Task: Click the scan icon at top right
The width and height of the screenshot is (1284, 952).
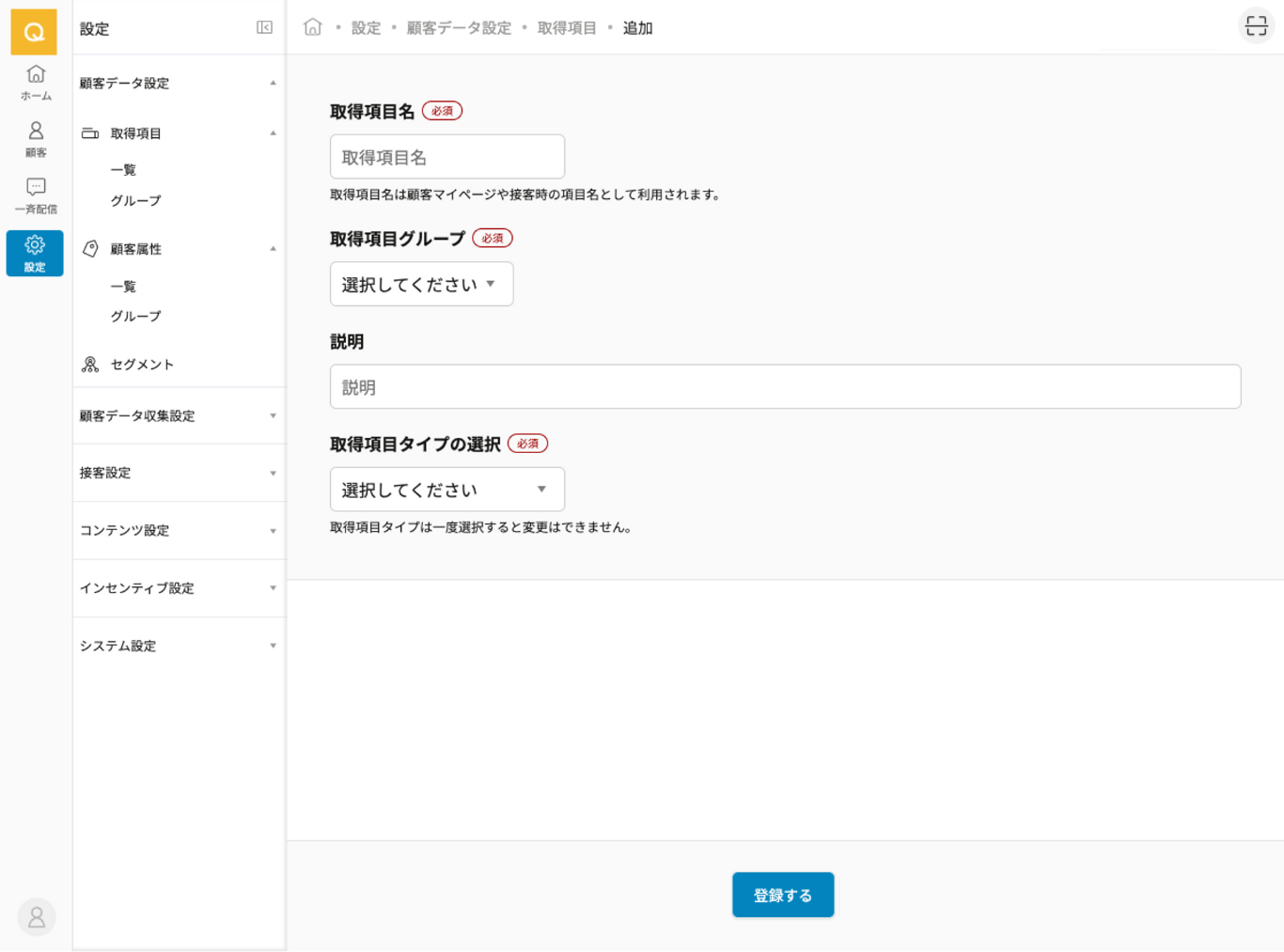Action: coord(1256,26)
